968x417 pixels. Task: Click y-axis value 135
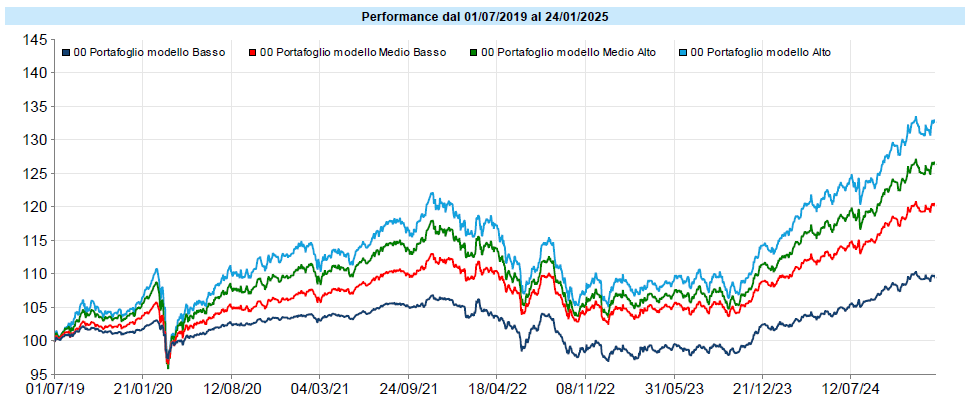pyautogui.click(x=36, y=107)
